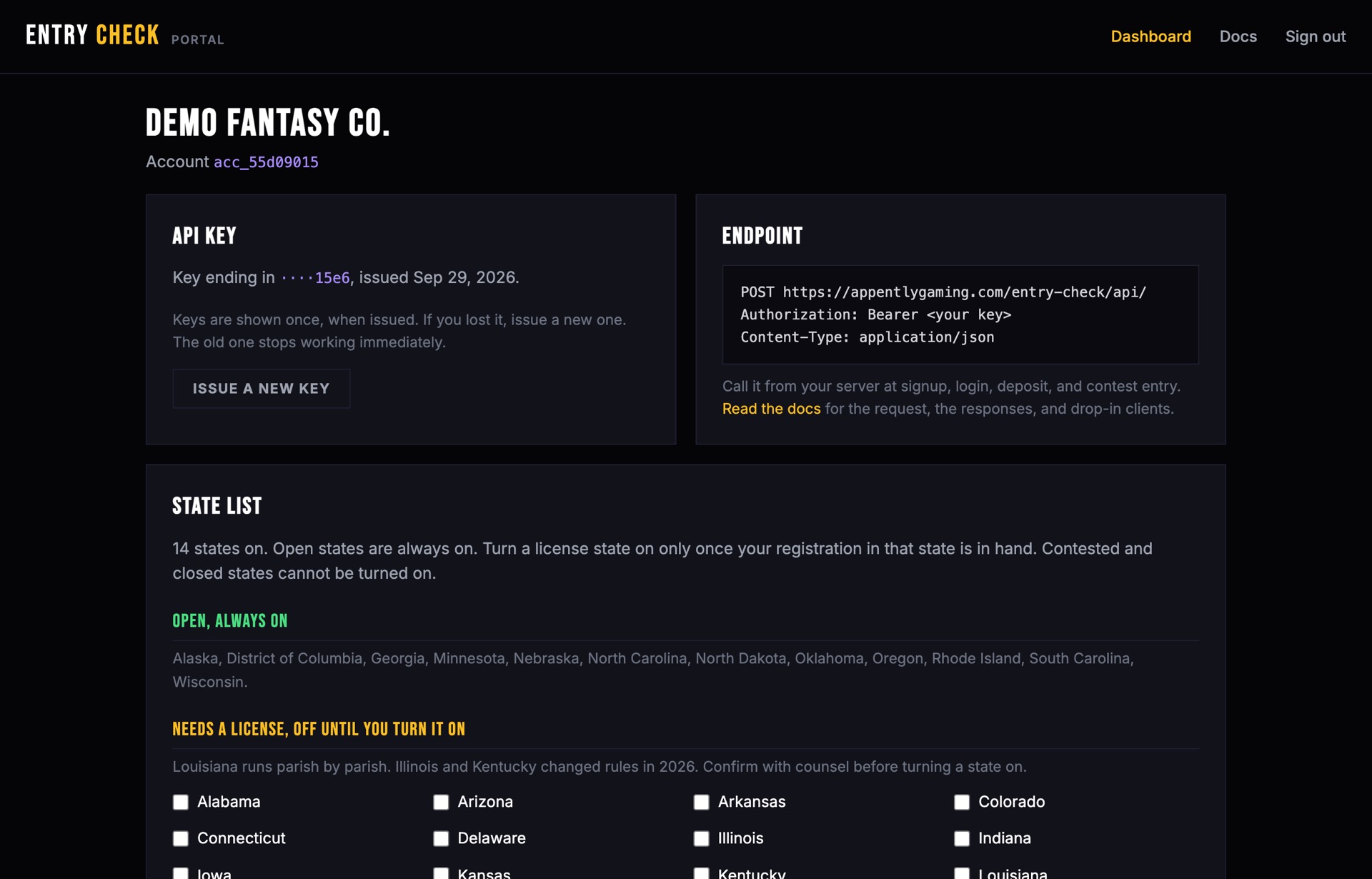Click the Content-Type application/json line
The image size is (1372, 879).
pyautogui.click(x=867, y=337)
